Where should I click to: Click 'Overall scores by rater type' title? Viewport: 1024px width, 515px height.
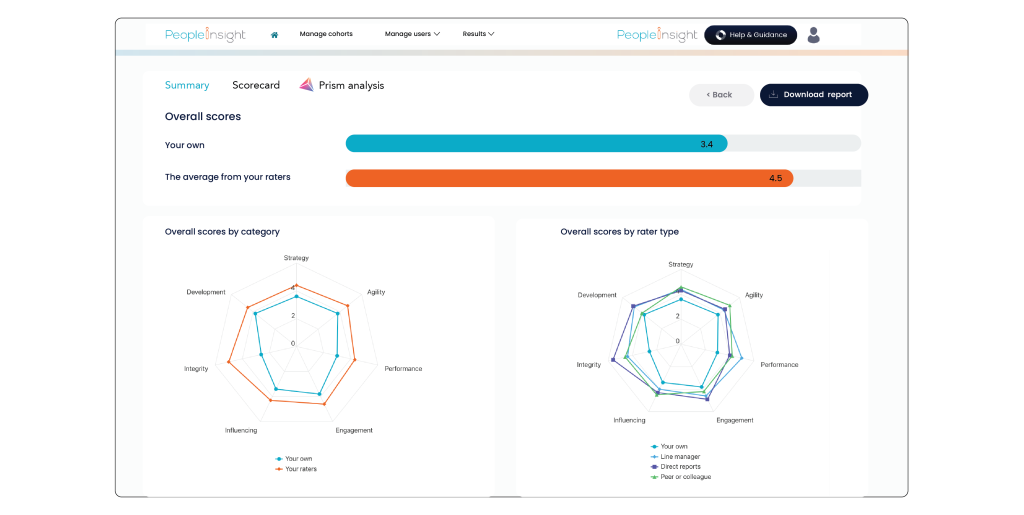pos(620,232)
